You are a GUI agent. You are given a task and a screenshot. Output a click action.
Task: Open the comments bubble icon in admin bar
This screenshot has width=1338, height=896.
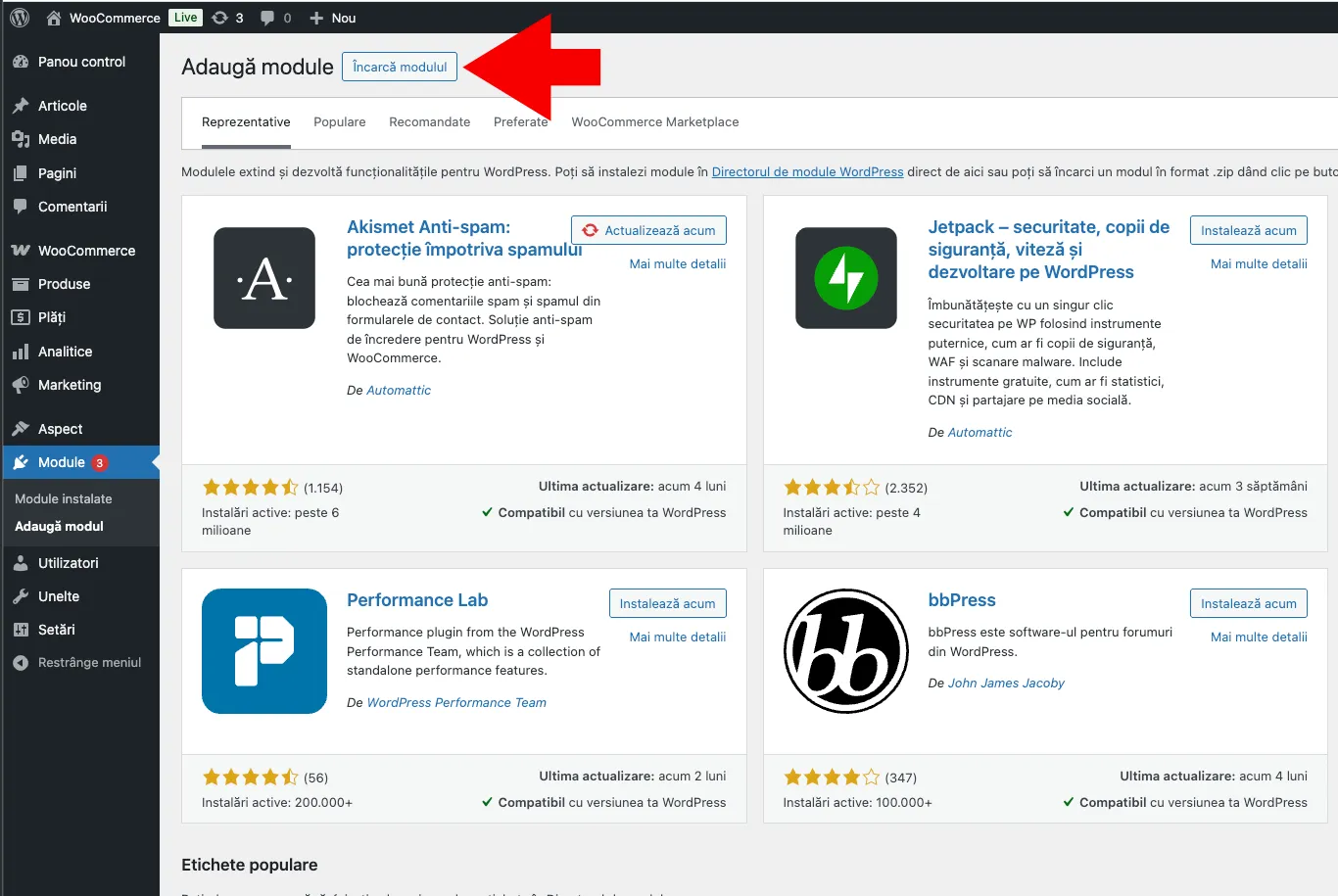point(267,18)
